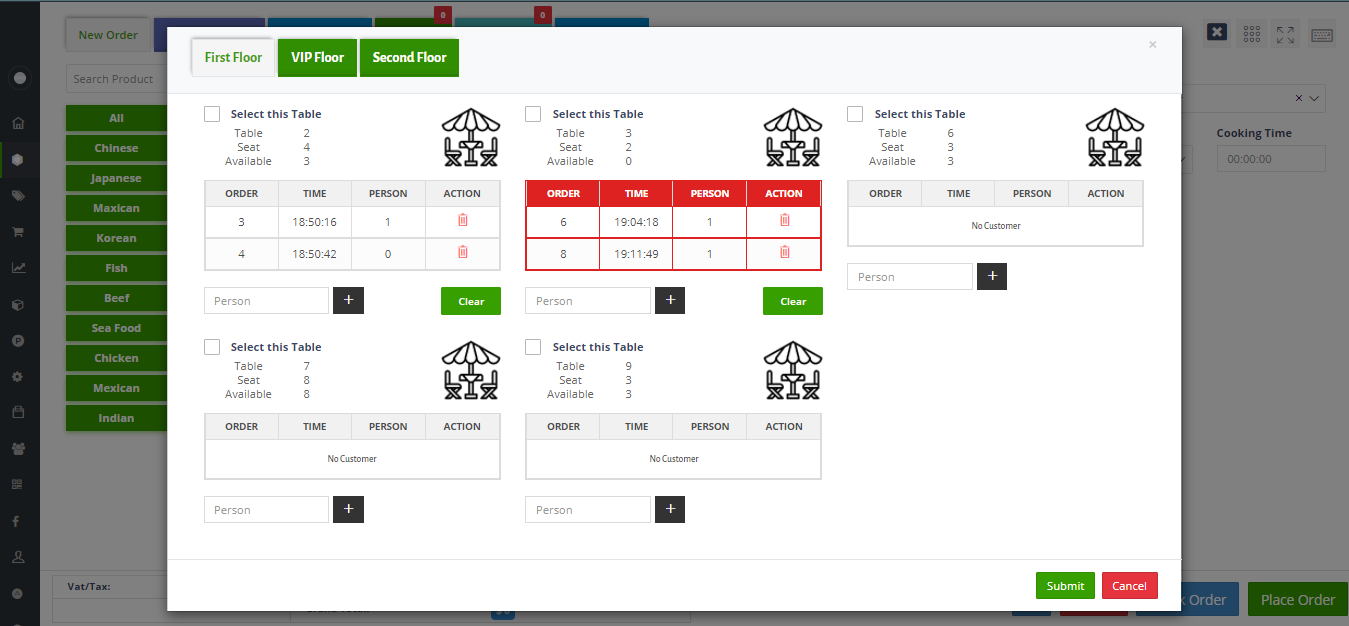This screenshot has height=626, width=1349.
Task: Click trash icon for order 6
Action: 784,221
